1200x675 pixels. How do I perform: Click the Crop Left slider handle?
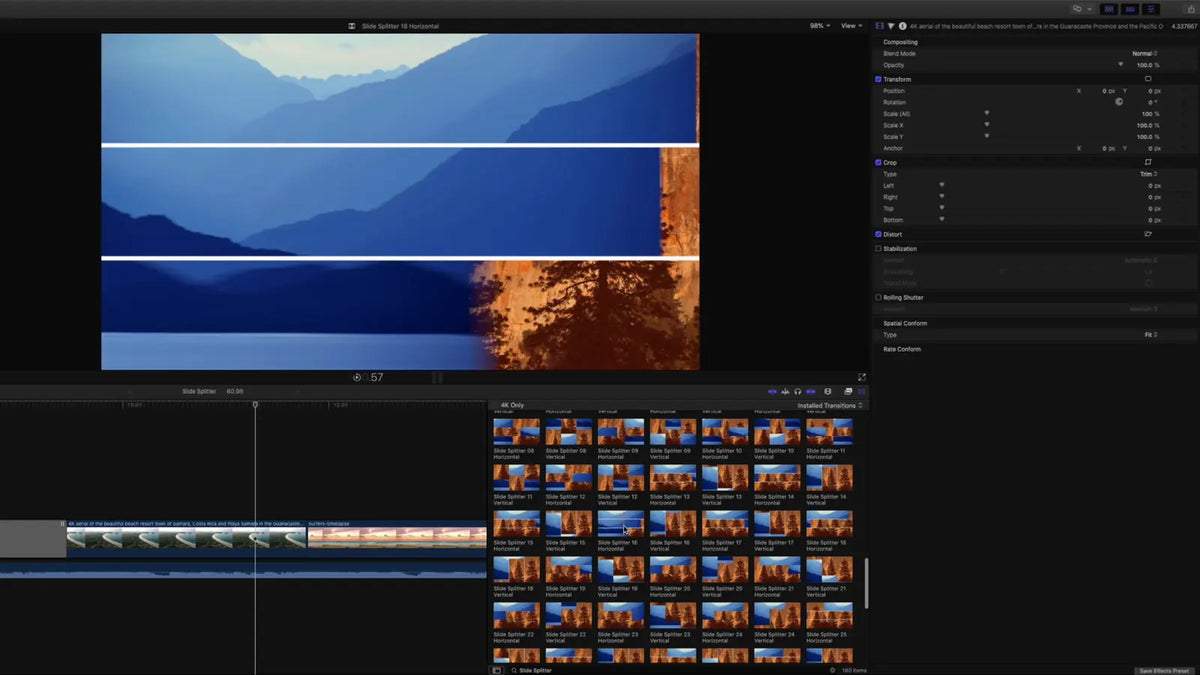click(941, 185)
